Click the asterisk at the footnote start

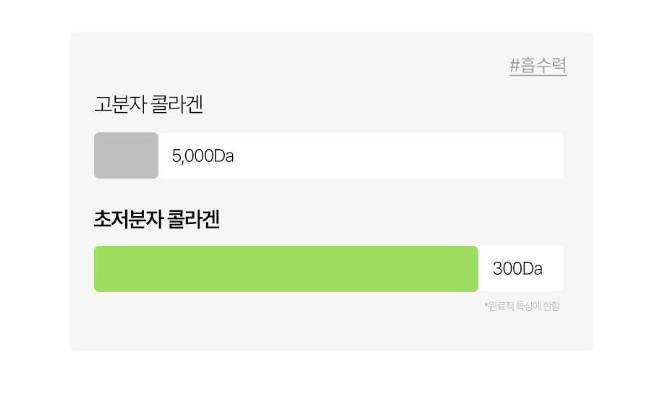click(486, 305)
